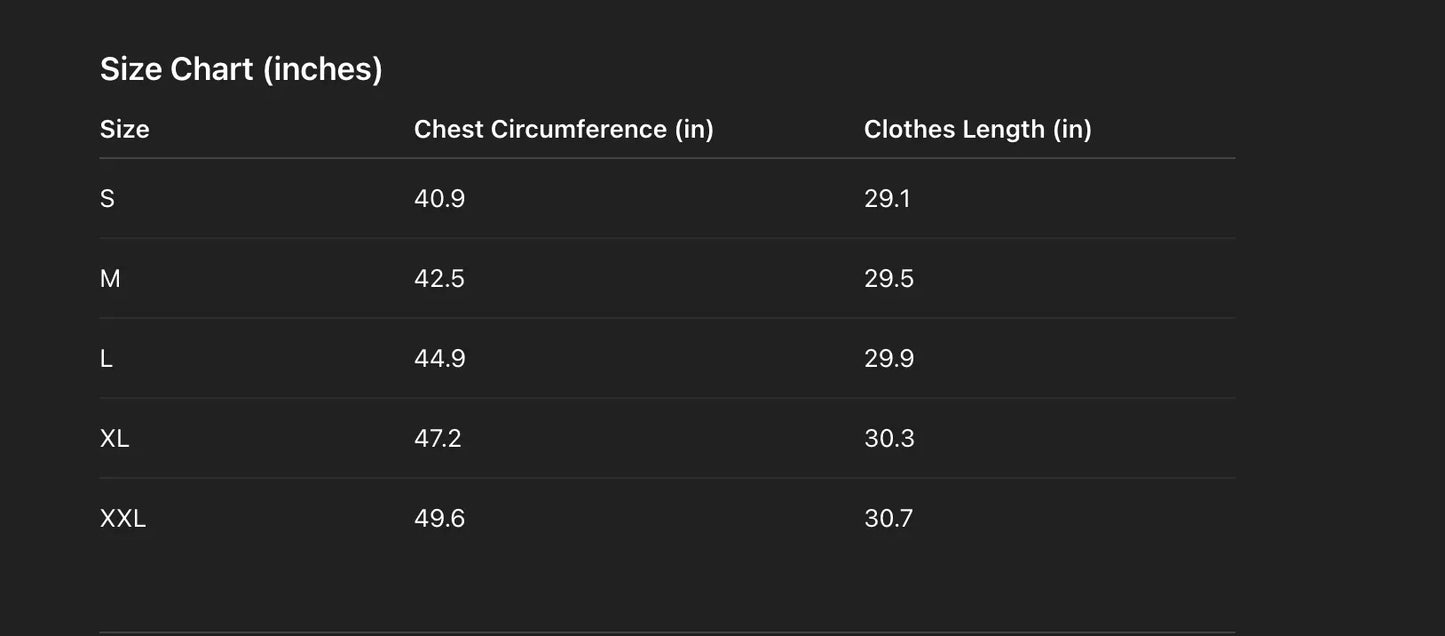Click the 42.5 chest measurement cell
This screenshot has height=636, width=1445.
(x=439, y=278)
